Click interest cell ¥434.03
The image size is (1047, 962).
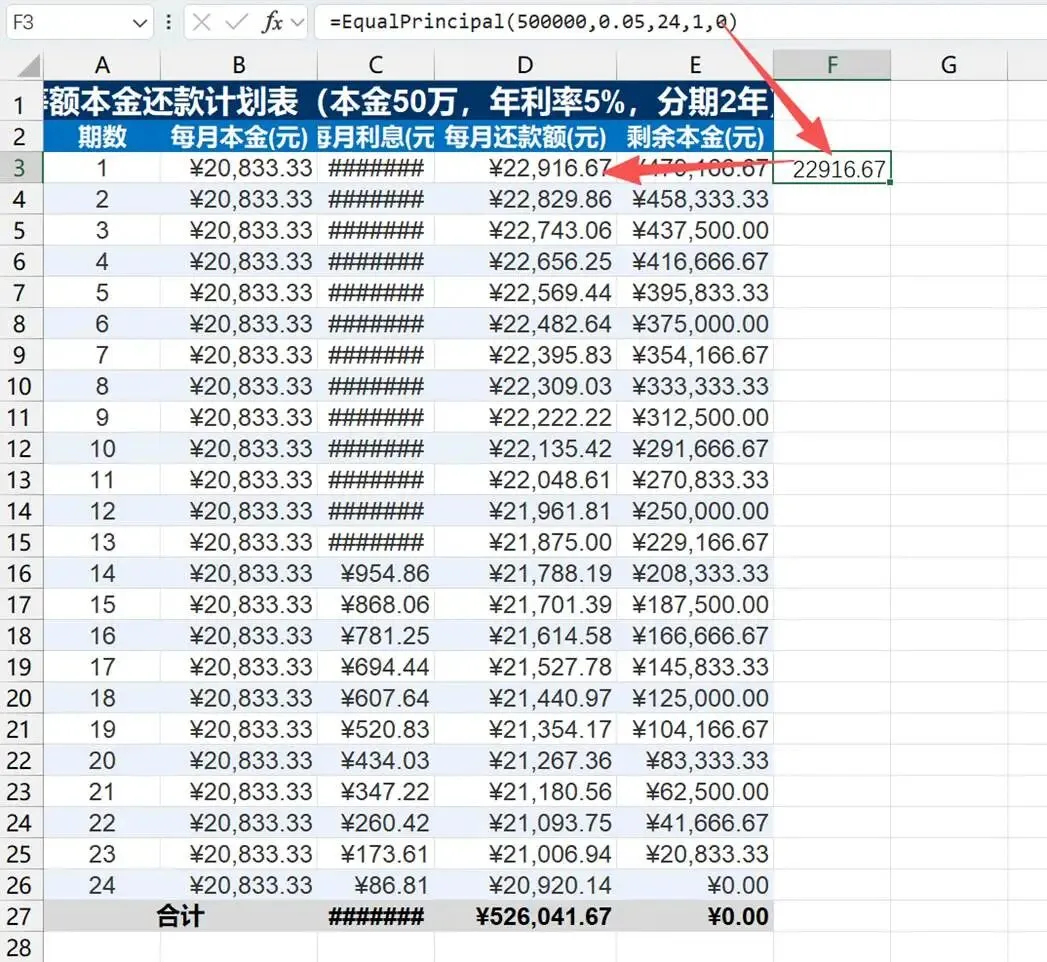tap(375, 761)
